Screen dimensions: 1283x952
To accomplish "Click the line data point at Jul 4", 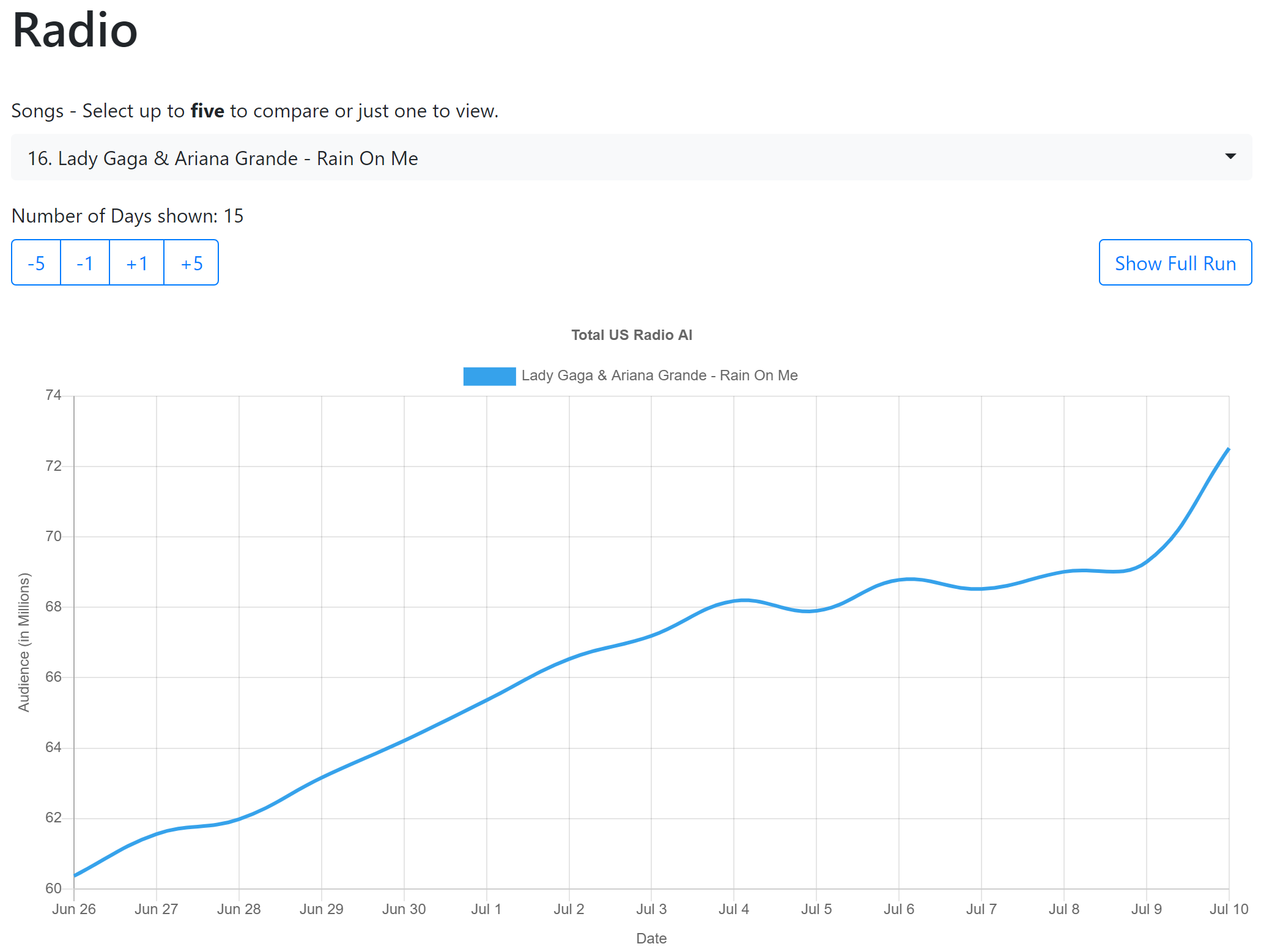I will [734, 601].
